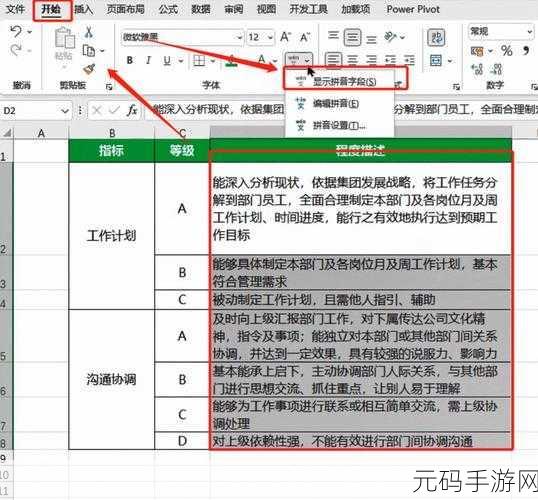Toggle Underline formatting
538x500 pixels.
pos(167,61)
